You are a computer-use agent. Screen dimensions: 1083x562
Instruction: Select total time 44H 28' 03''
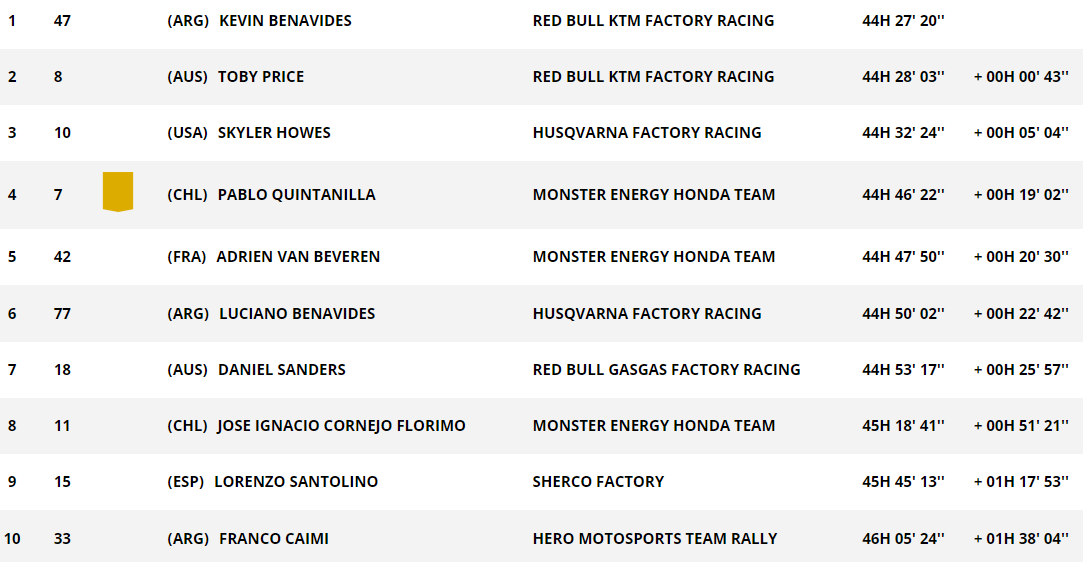point(903,77)
